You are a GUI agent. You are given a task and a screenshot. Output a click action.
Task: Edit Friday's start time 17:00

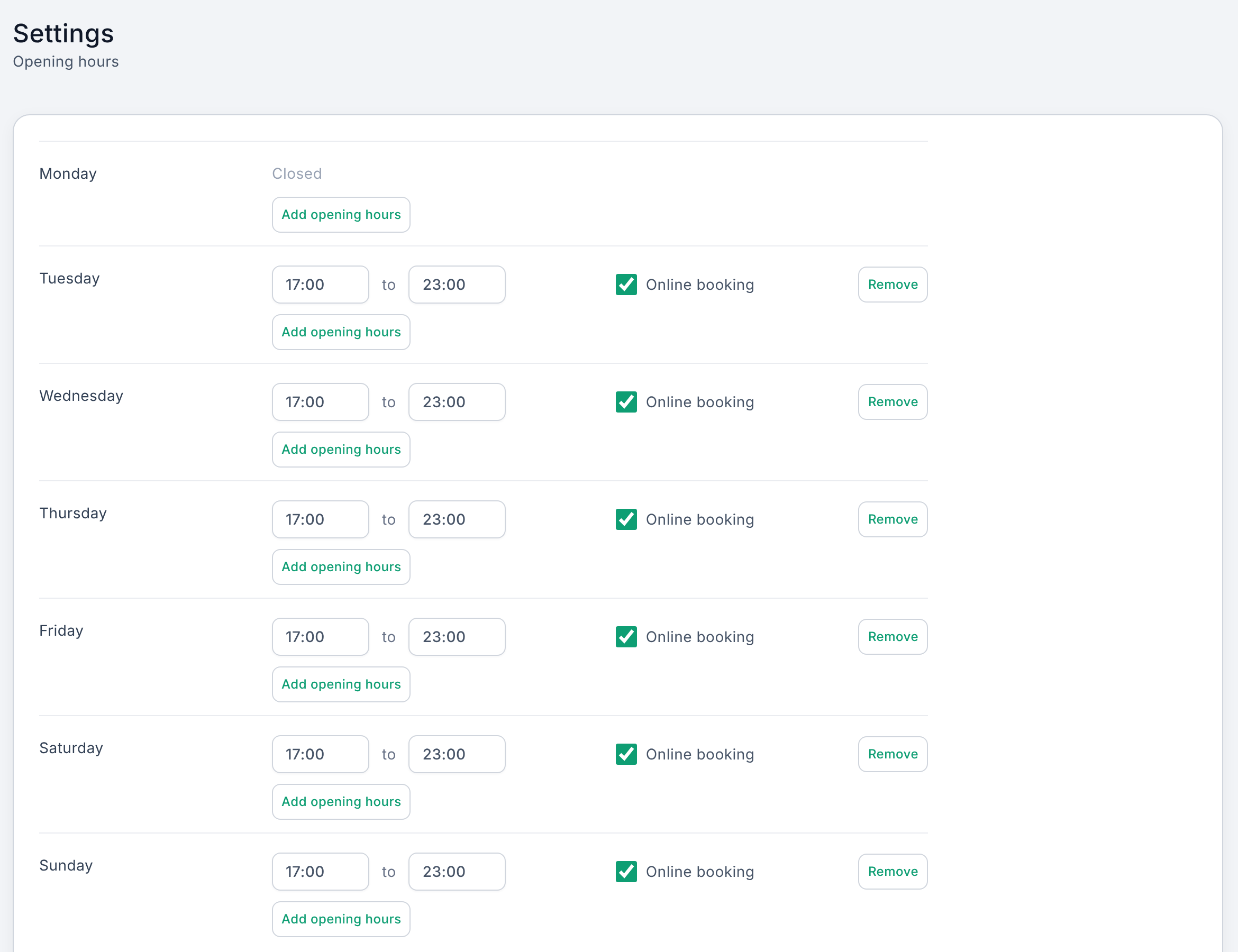pyautogui.click(x=320, y=636)
